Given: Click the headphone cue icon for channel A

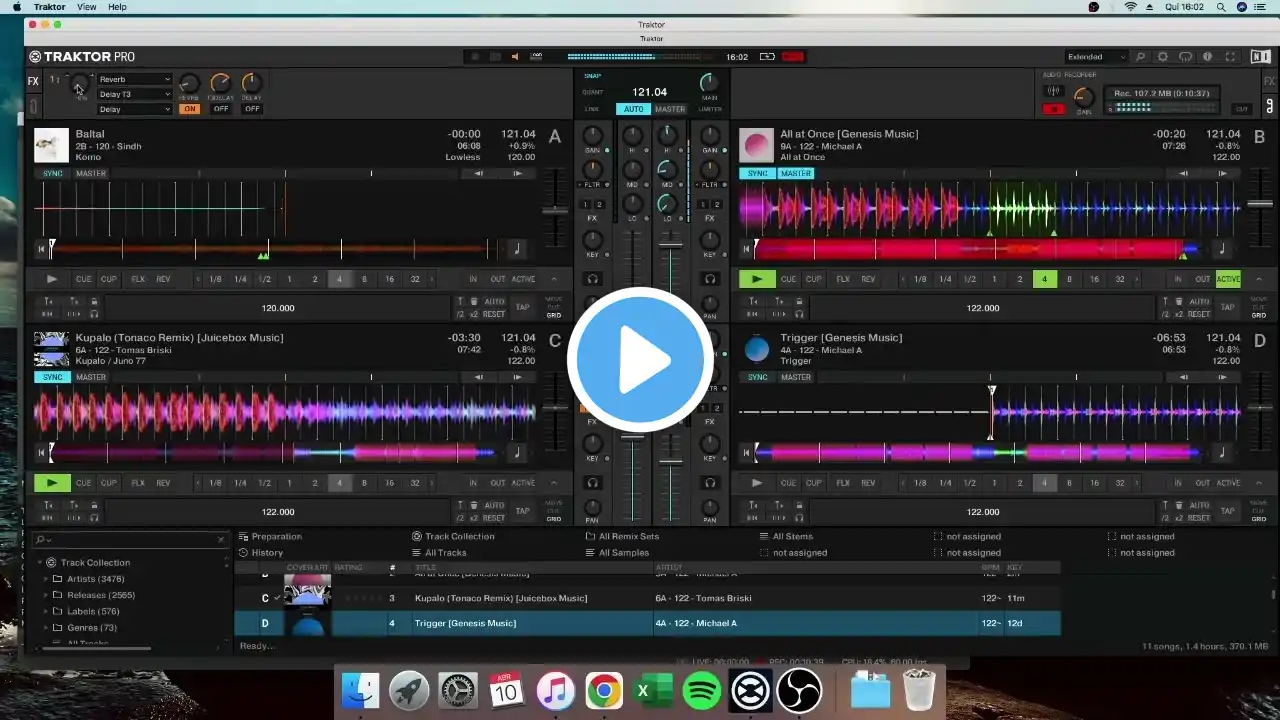Looking at the screenshot, I should tap(593, 279).
